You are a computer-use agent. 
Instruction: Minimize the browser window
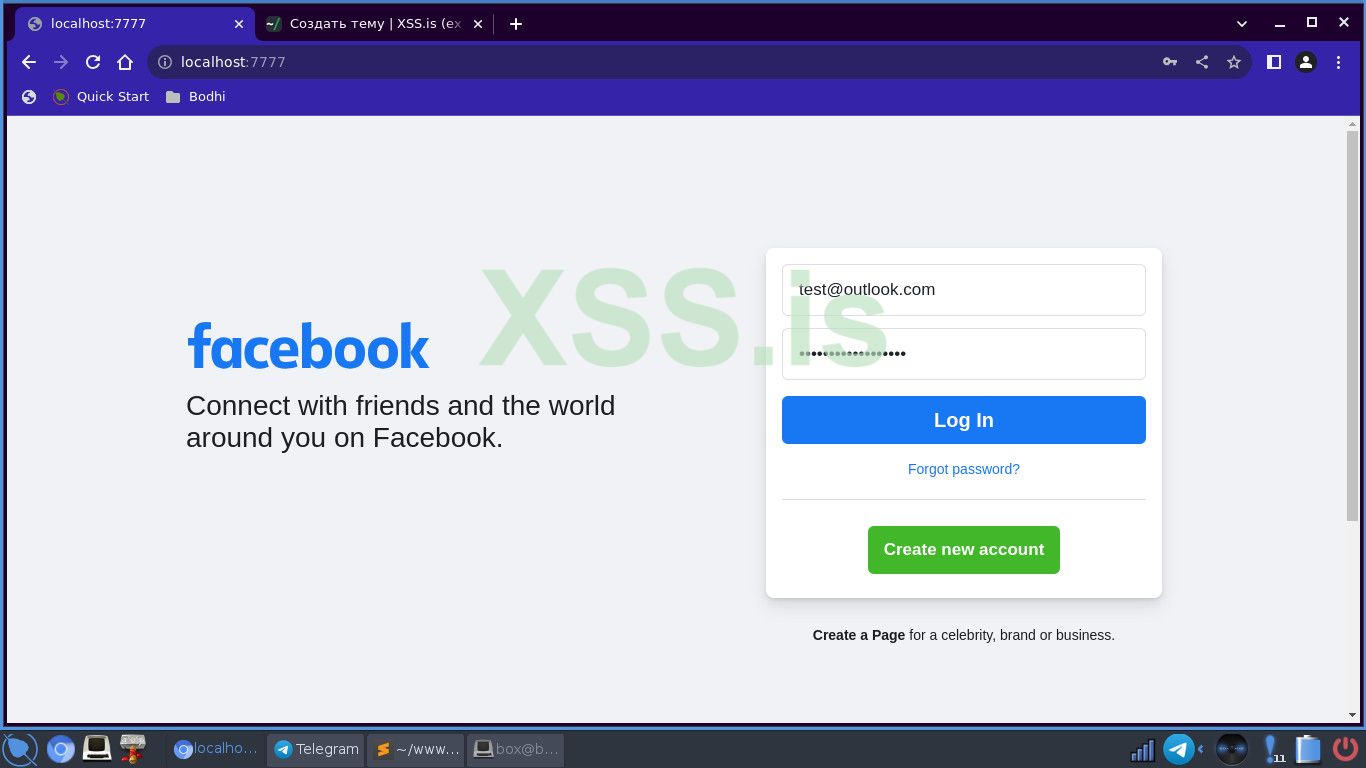click(x=1280, y=24)
